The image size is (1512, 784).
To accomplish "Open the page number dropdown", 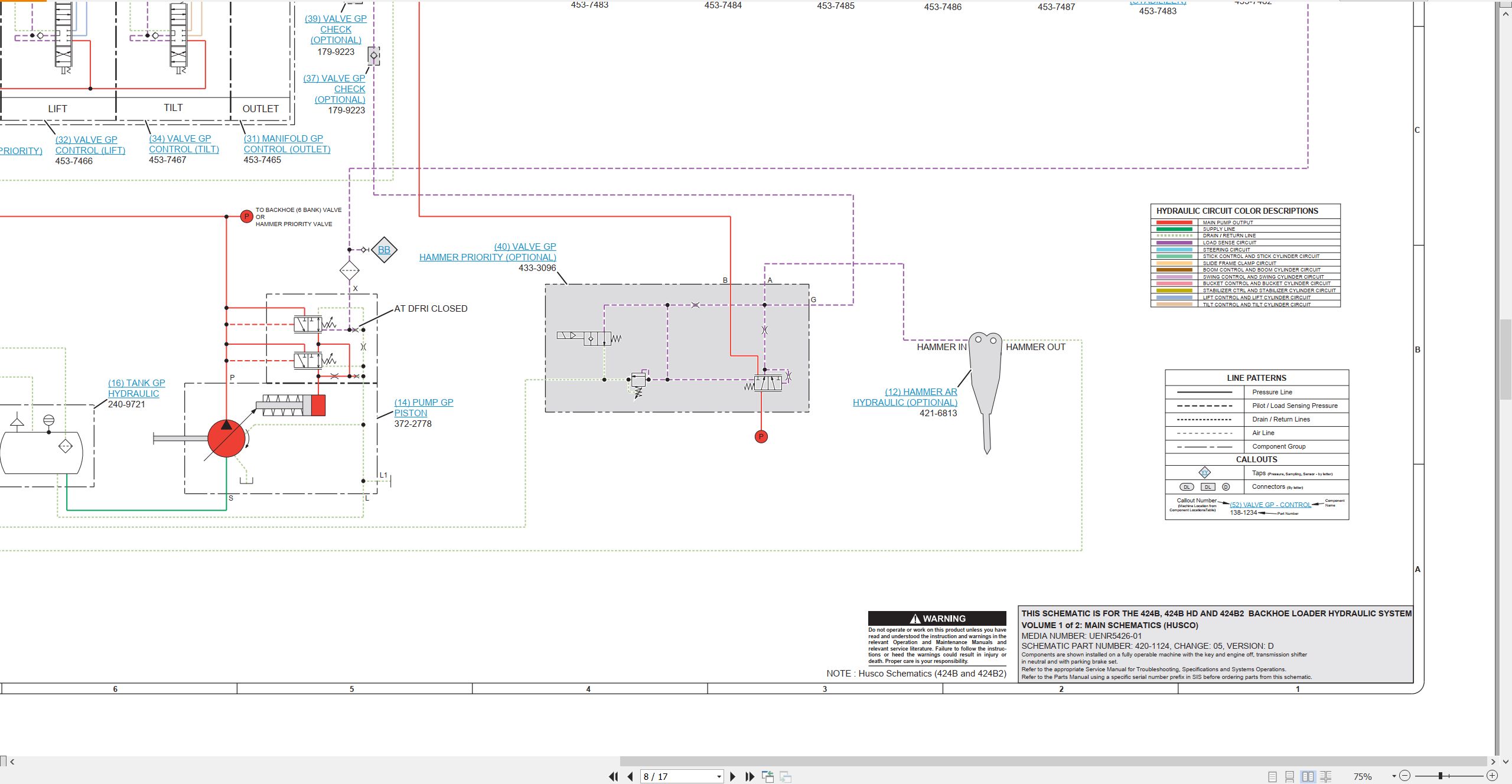I will click(x=719, y=776).
